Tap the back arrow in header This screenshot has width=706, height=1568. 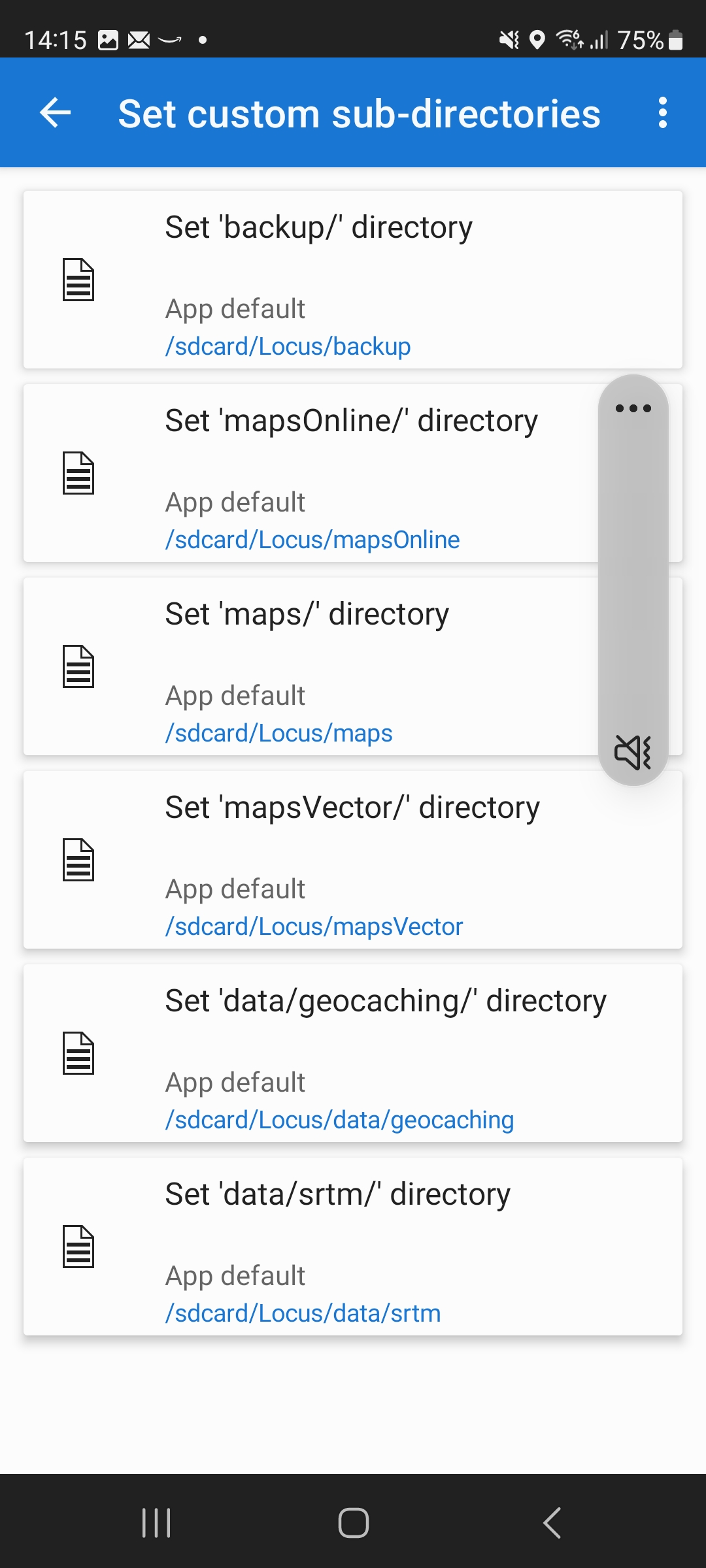coord(56,113)
